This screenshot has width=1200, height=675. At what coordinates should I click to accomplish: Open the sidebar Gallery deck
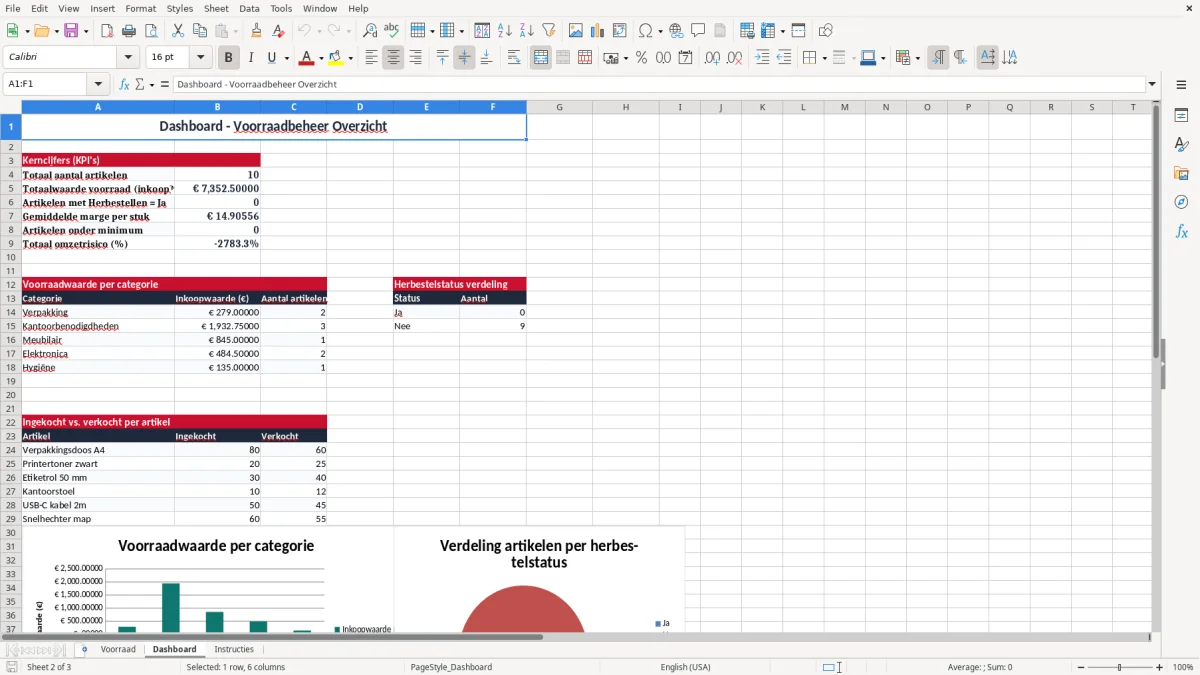point(1181,174)
